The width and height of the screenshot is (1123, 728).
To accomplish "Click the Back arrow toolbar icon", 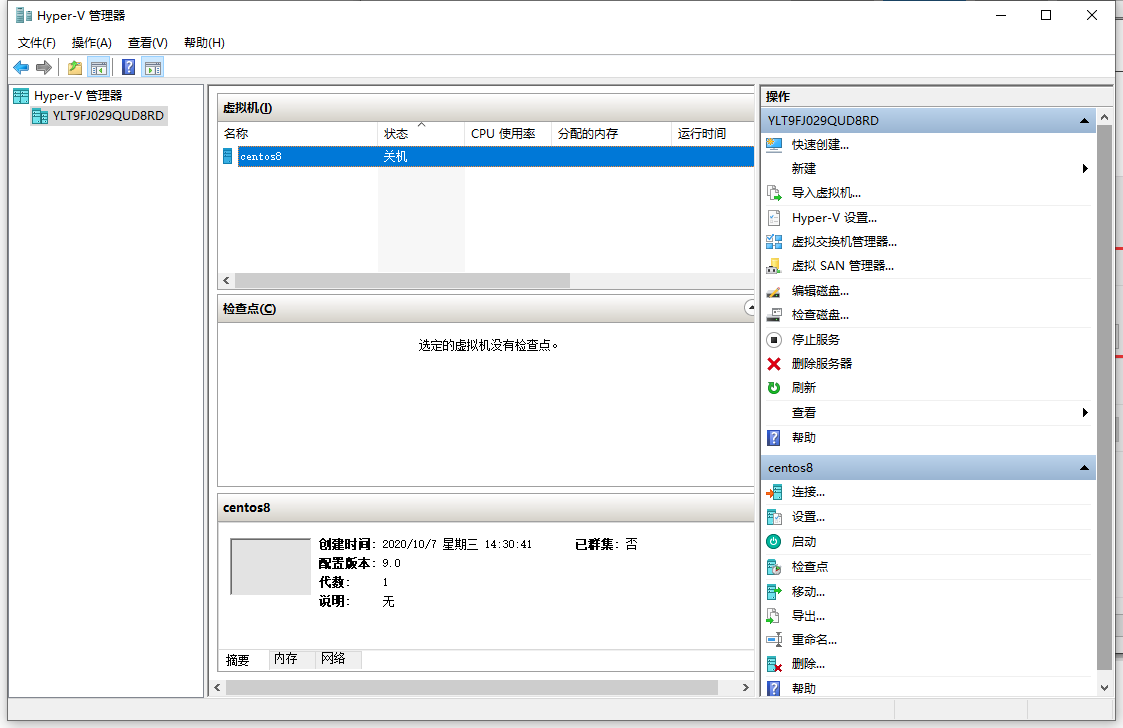I will (x=21, y=68).
